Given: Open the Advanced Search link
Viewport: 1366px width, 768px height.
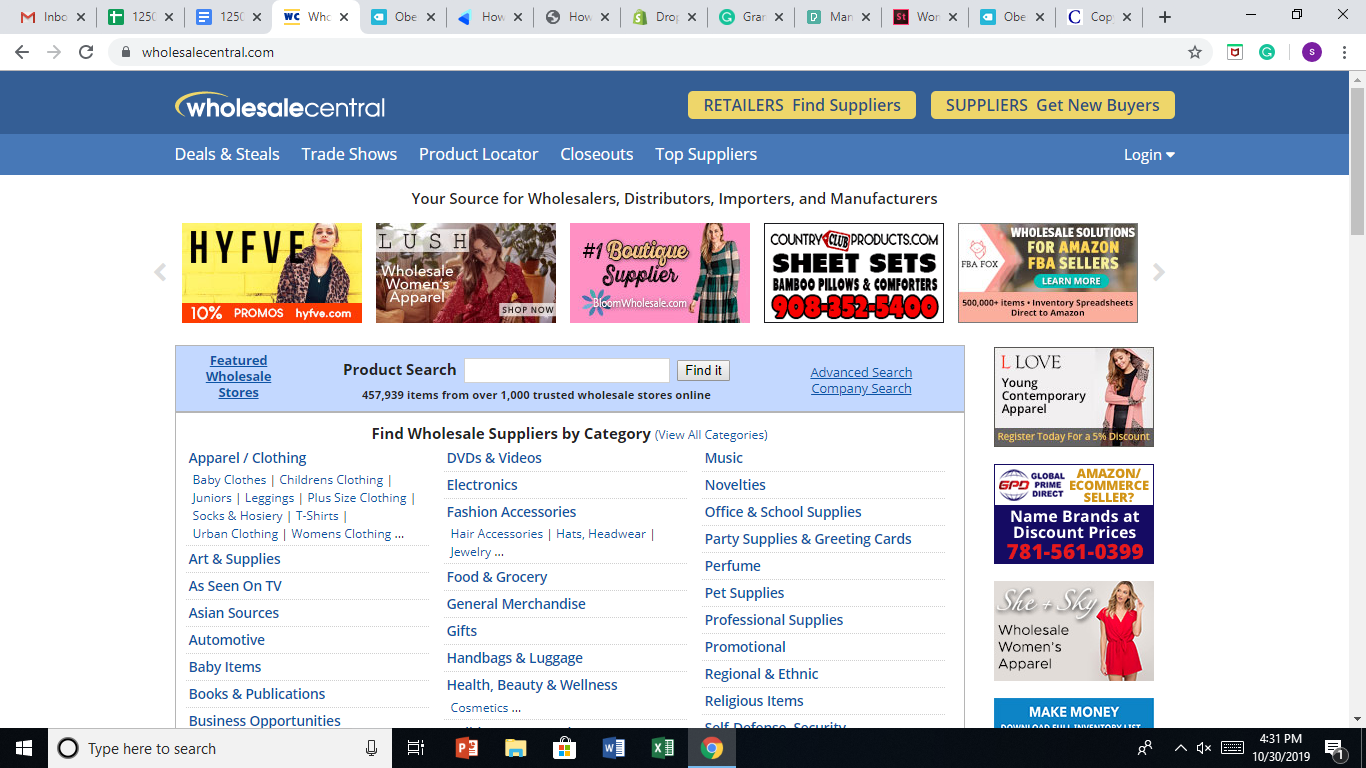Looking at the screenshot, I should (x=861, y=372).
